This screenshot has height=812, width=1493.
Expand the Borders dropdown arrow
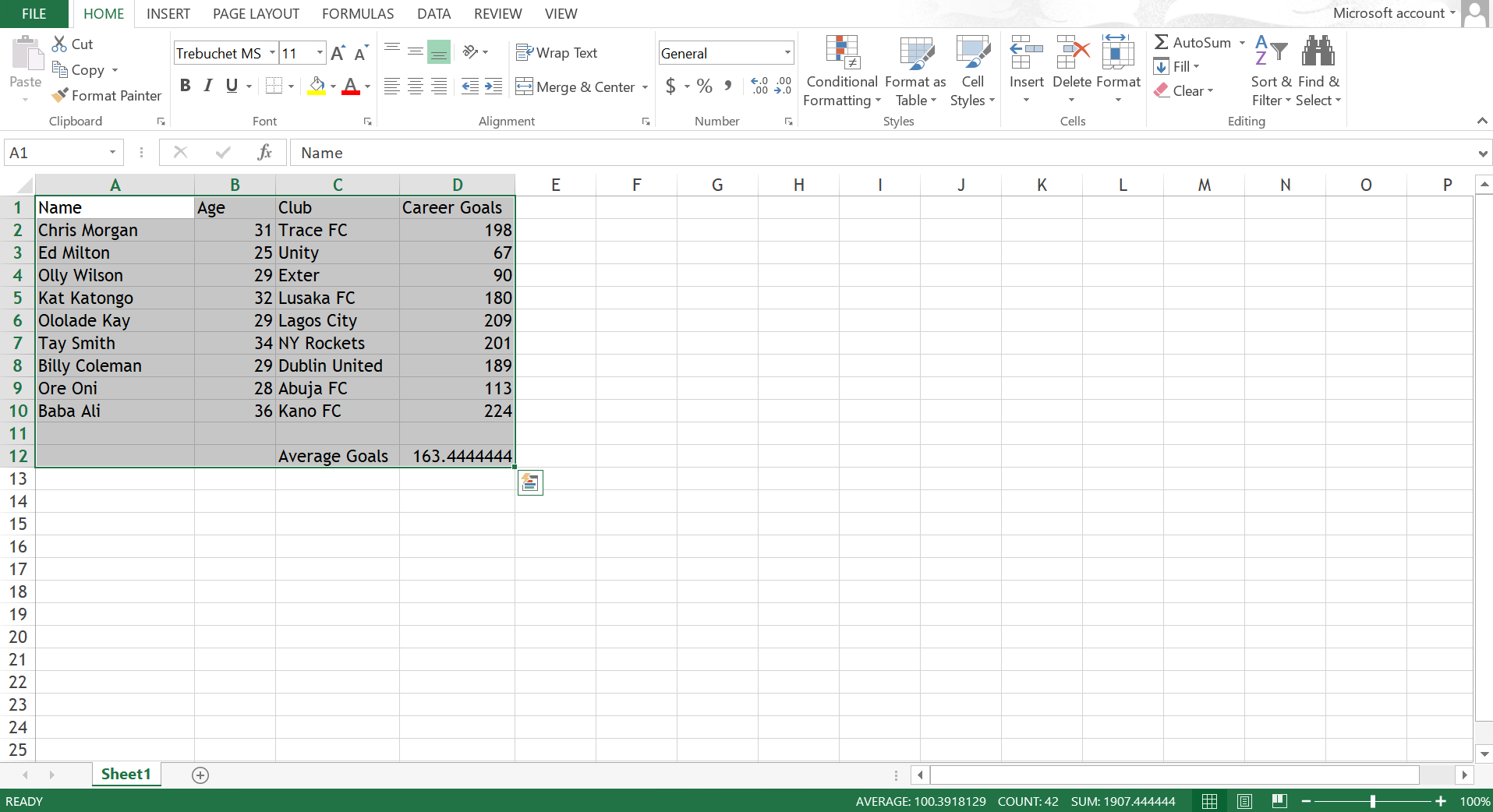tap(291, 86)
